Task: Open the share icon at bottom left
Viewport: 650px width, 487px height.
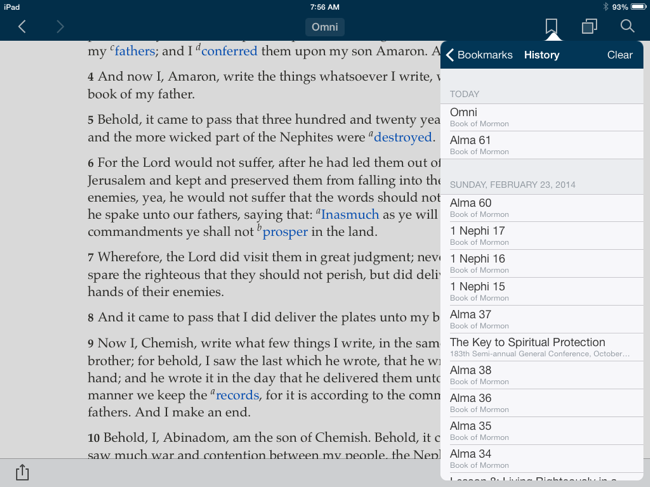Action: (x=22, y=472)
